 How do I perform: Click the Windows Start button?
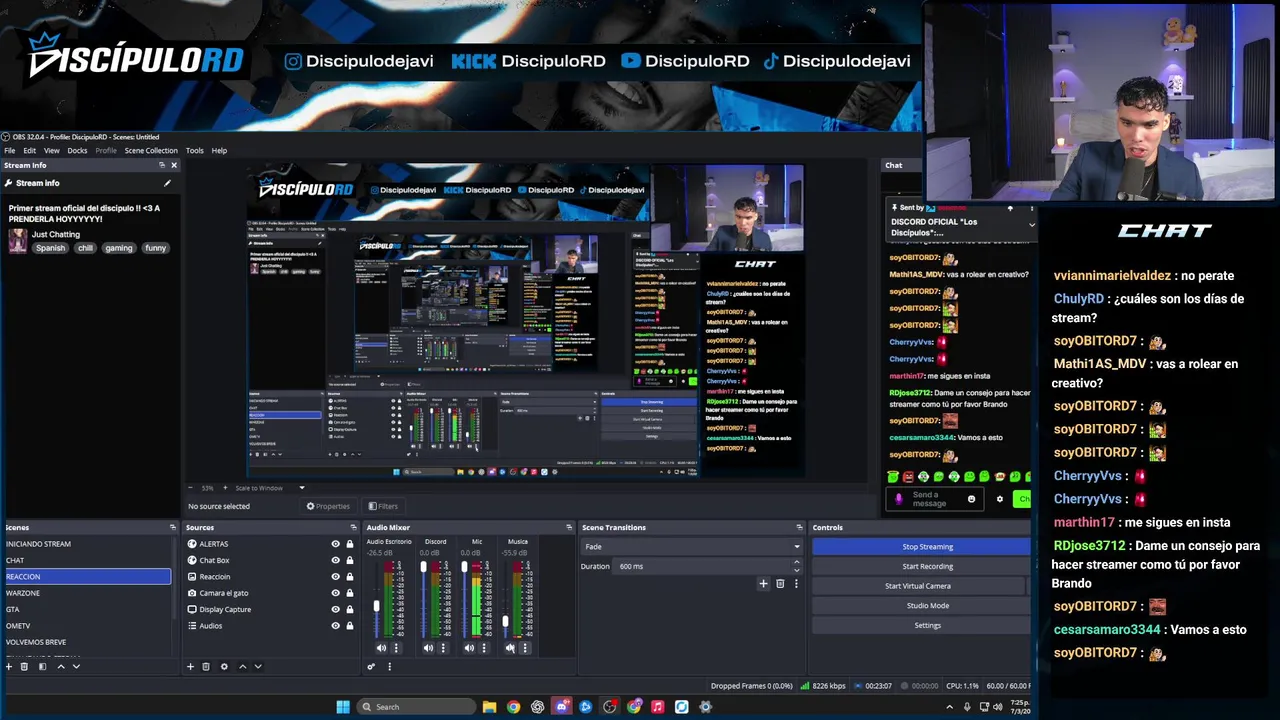click(x=343, y=707)
